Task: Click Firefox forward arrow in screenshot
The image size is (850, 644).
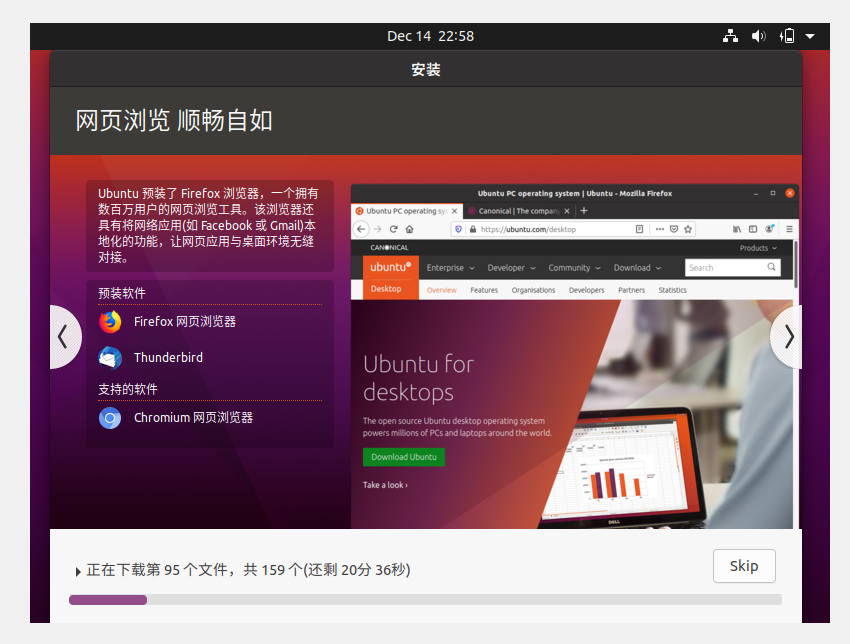Action: [378, 229]
